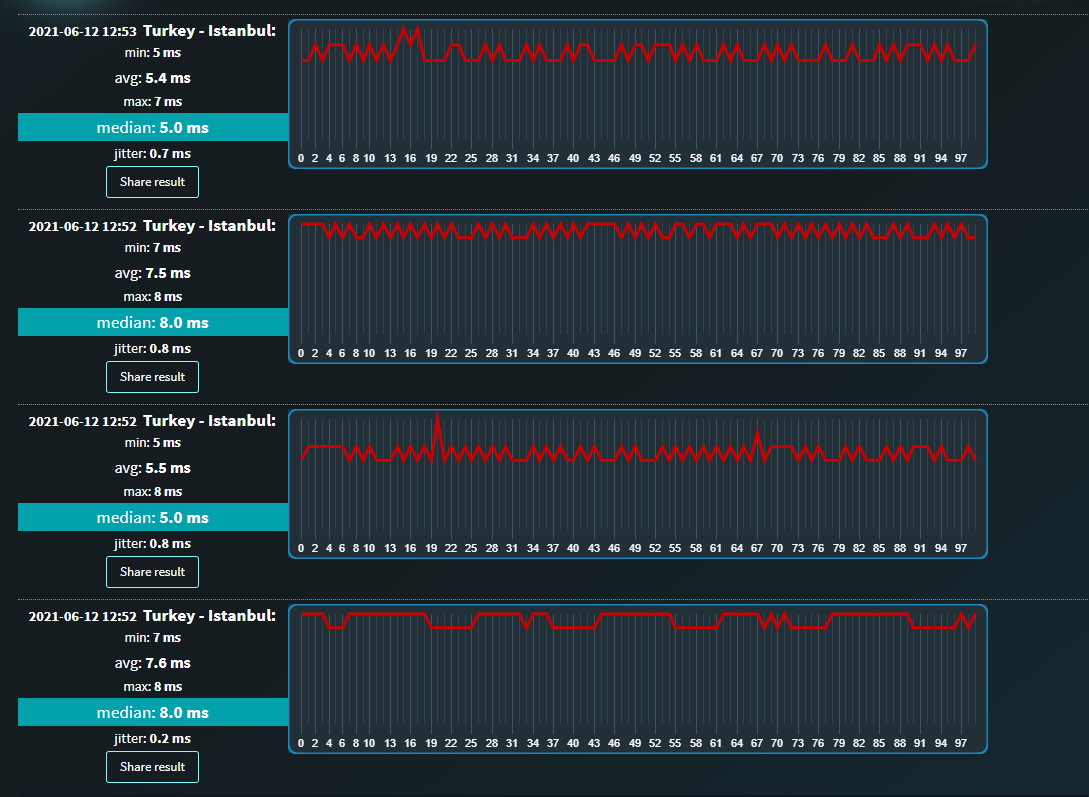Screen dimensions: 1089x797
Task: Share the result with avg 7.5 ms
Action: 152,377
